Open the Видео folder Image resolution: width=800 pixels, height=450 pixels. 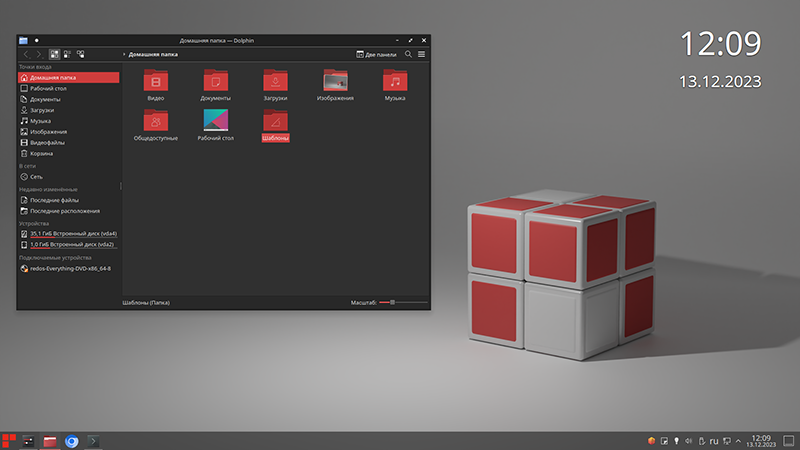pos(156,84)
